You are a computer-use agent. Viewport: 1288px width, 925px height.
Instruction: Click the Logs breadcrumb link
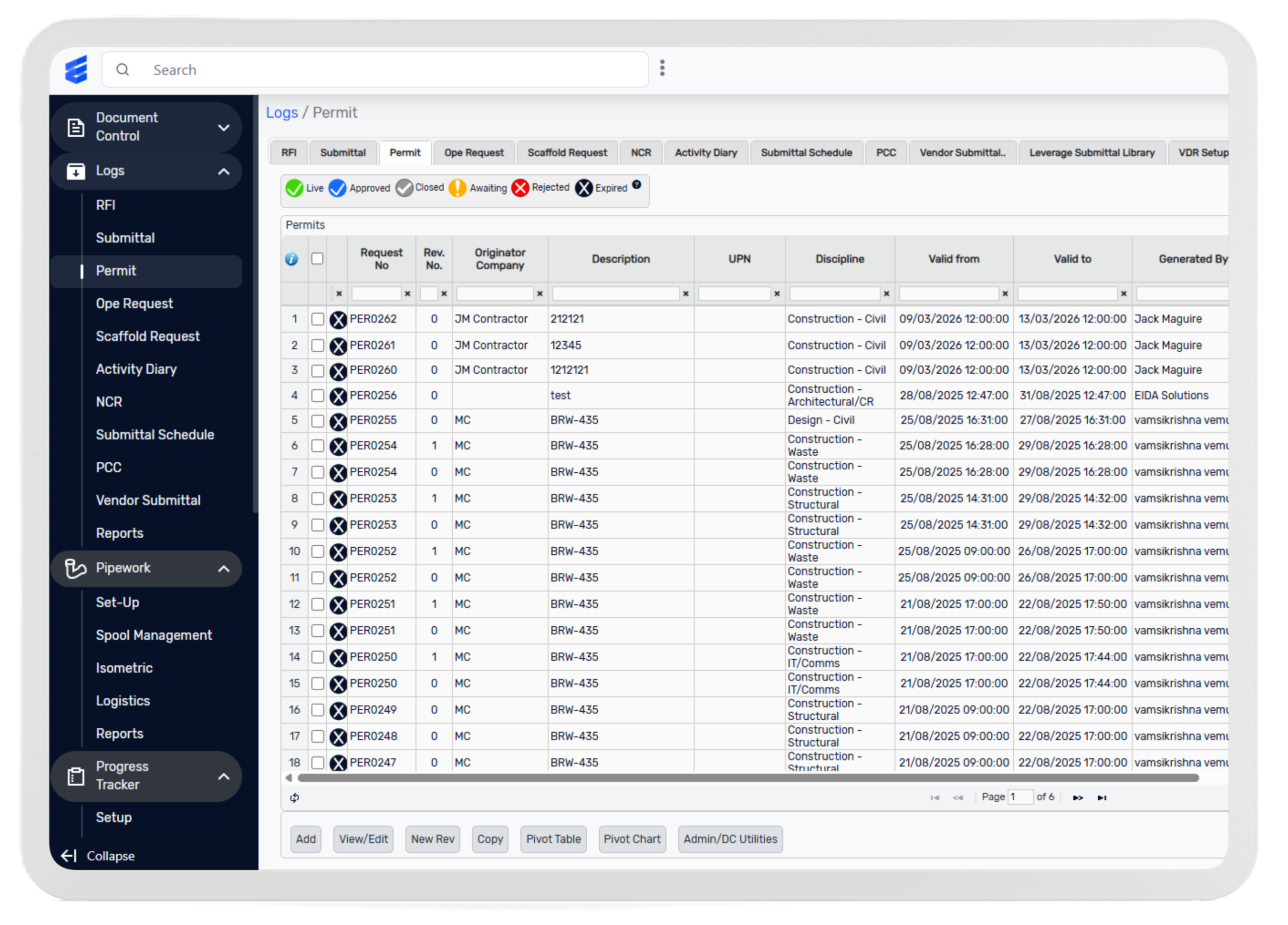282,113
